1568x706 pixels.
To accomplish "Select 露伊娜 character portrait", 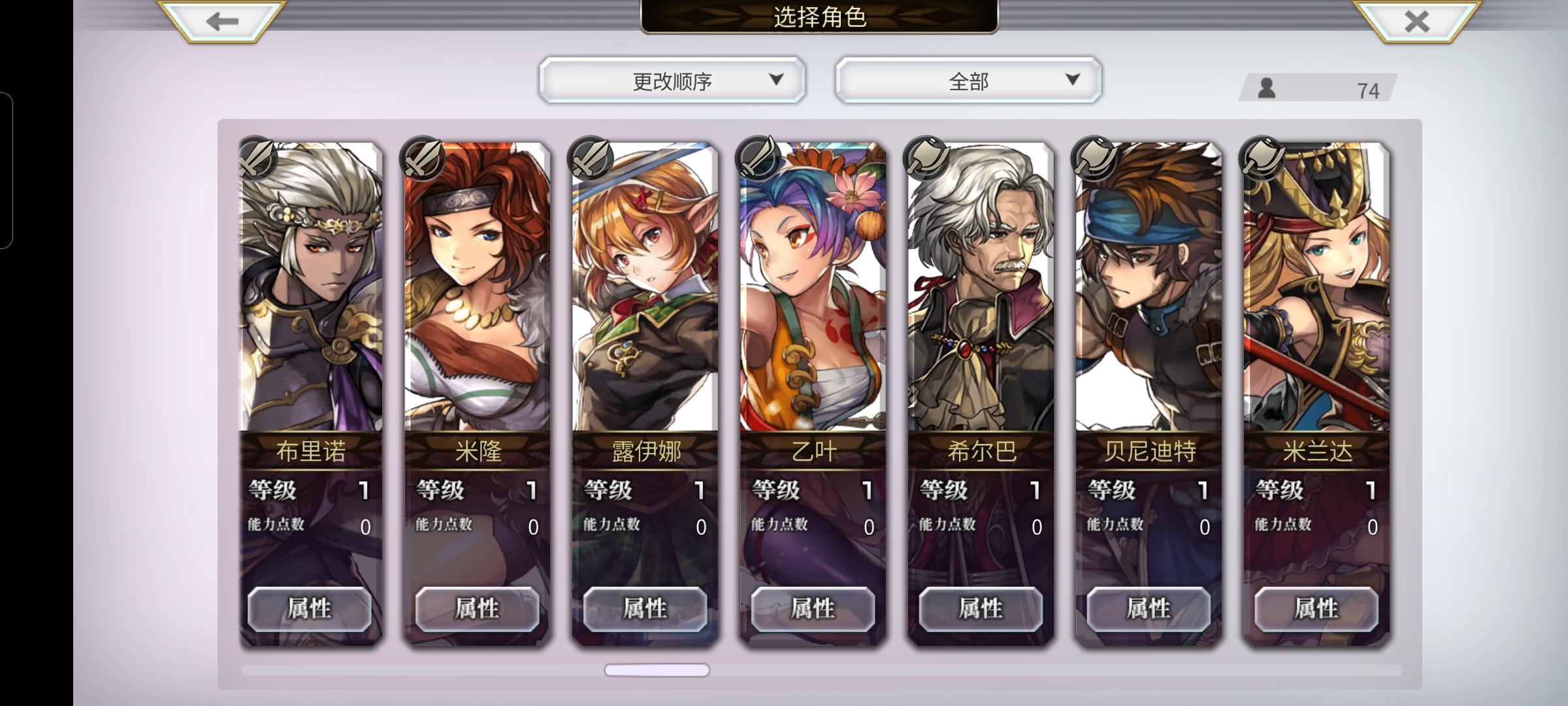I will point(645,288).
